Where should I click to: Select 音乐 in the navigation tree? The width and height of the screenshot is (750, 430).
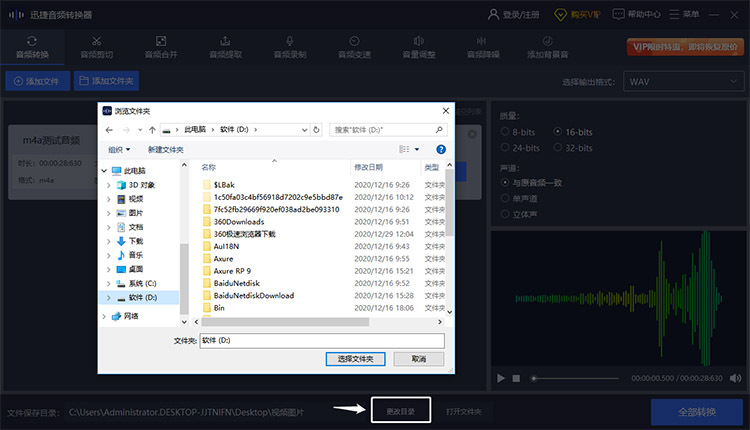[x=135, y=255]
